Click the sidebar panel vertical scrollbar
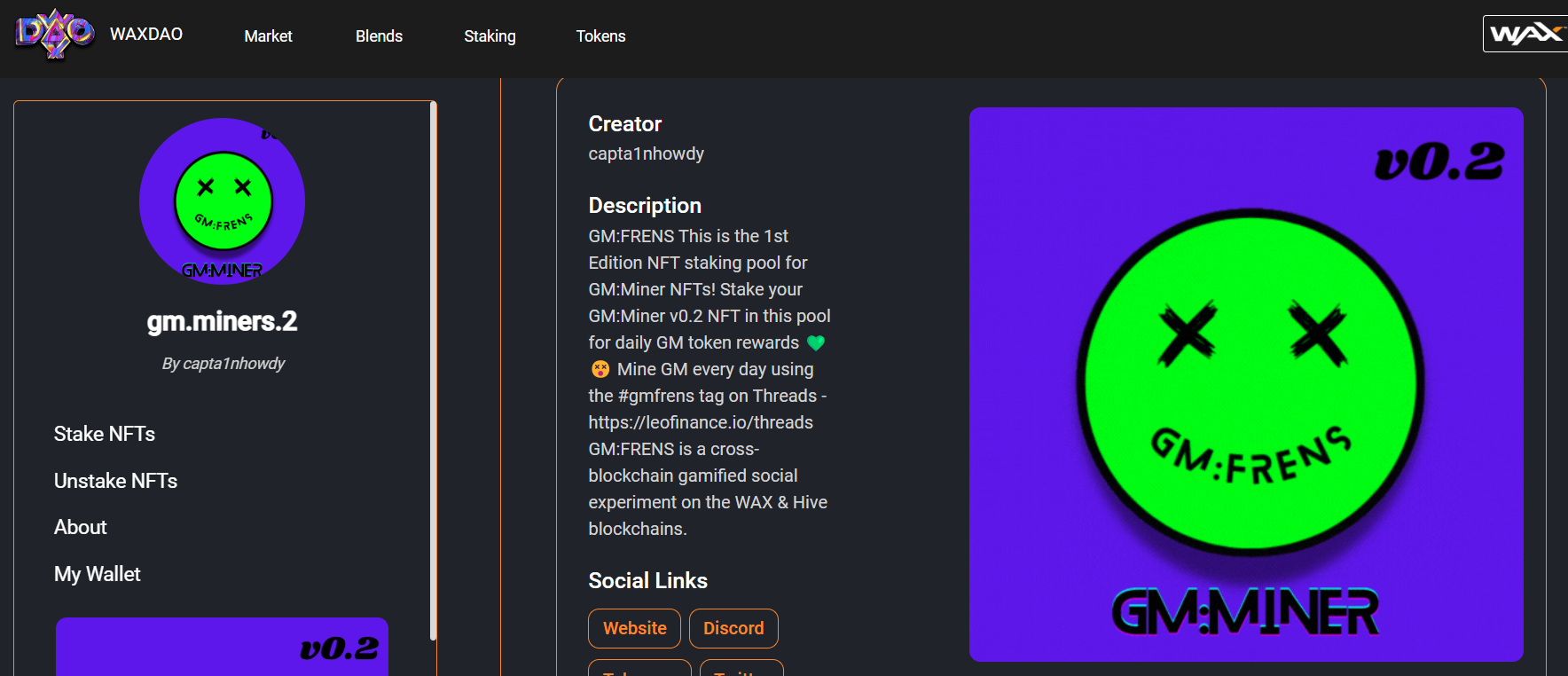 click(x=433, y=371)
